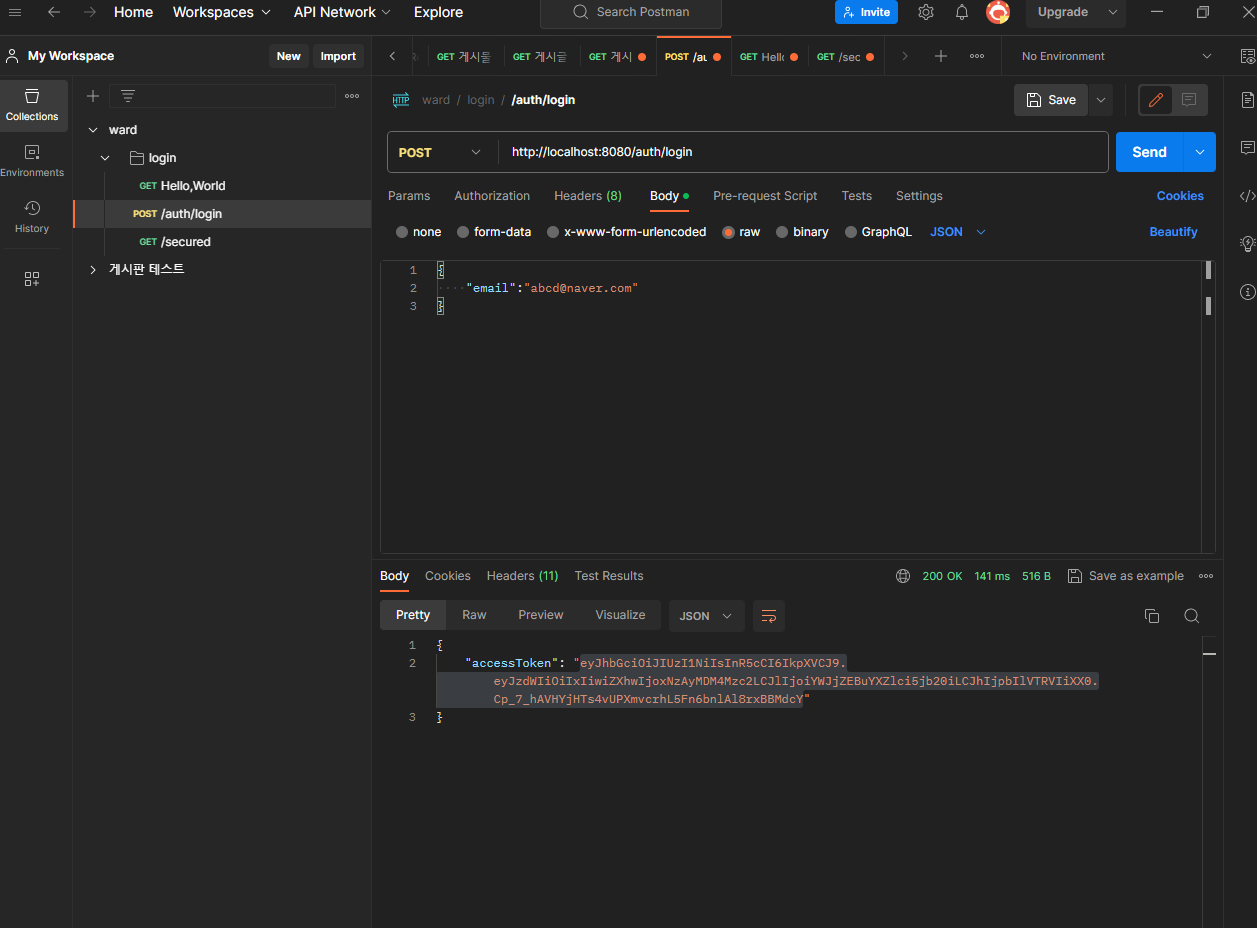Open documentation icon in right sidebar

(x=1247, y=100)
